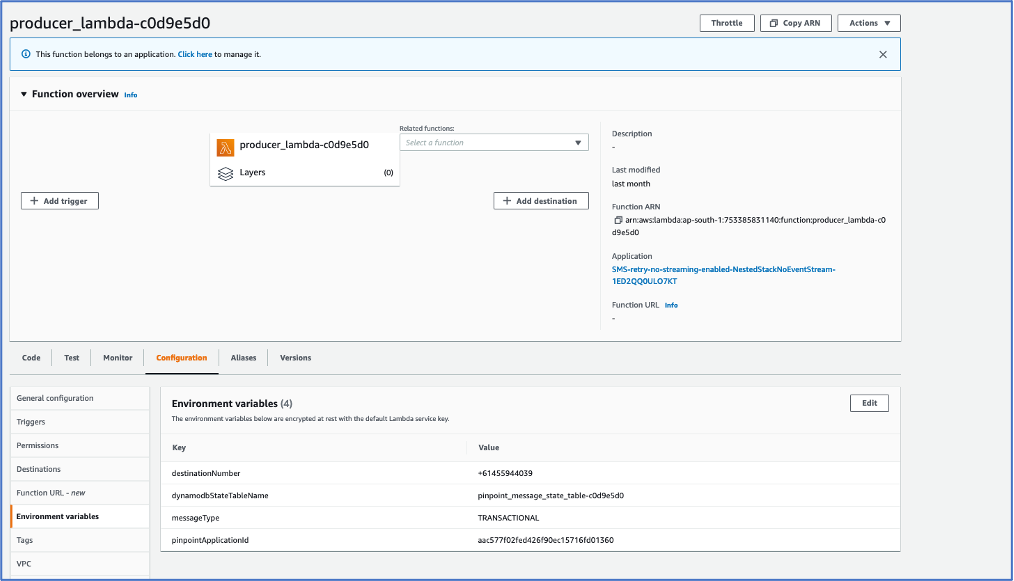Open Function URL in the configuration sidebar
1014x581 pixels.
pyautogui.click(x=80, y=493)
